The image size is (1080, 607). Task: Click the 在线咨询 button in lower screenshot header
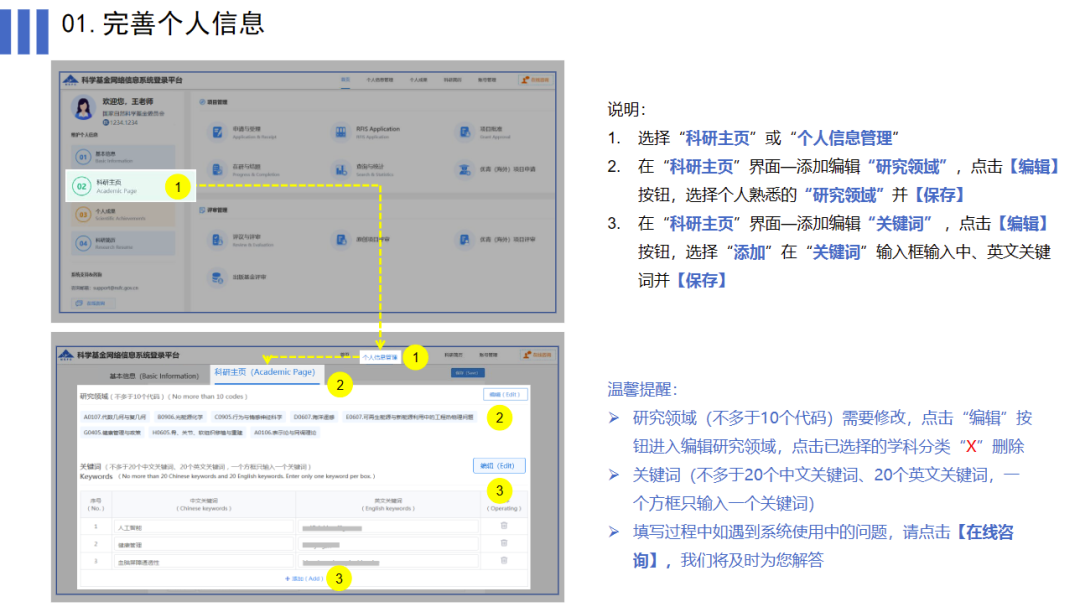(537, 355)
